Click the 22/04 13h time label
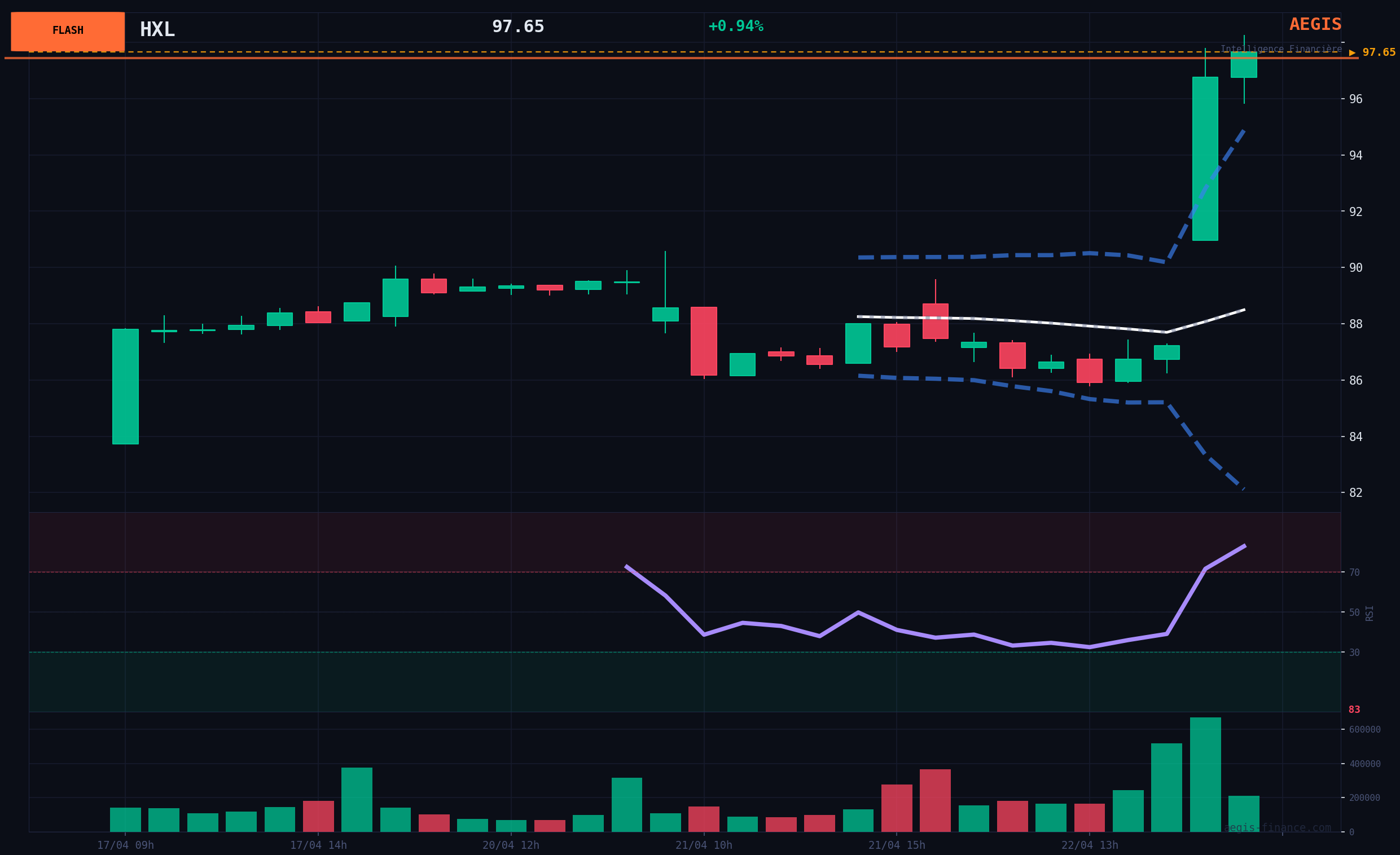1400x855 pixels. (1089, 845)
